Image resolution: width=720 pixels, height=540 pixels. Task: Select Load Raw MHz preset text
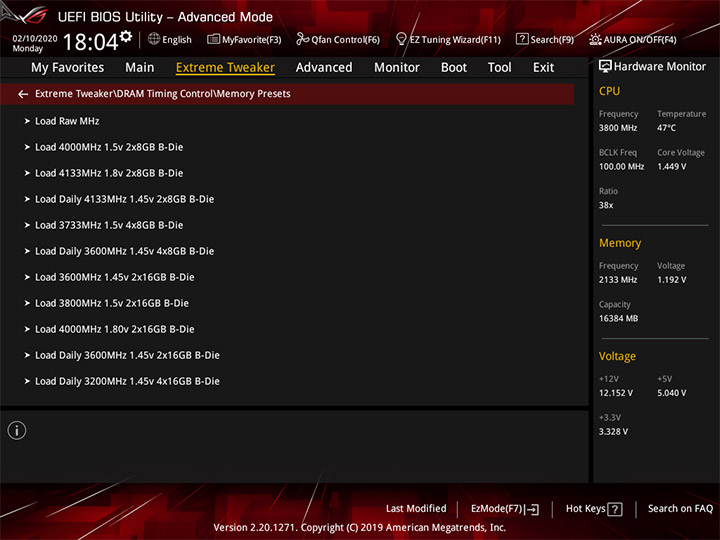67,121
